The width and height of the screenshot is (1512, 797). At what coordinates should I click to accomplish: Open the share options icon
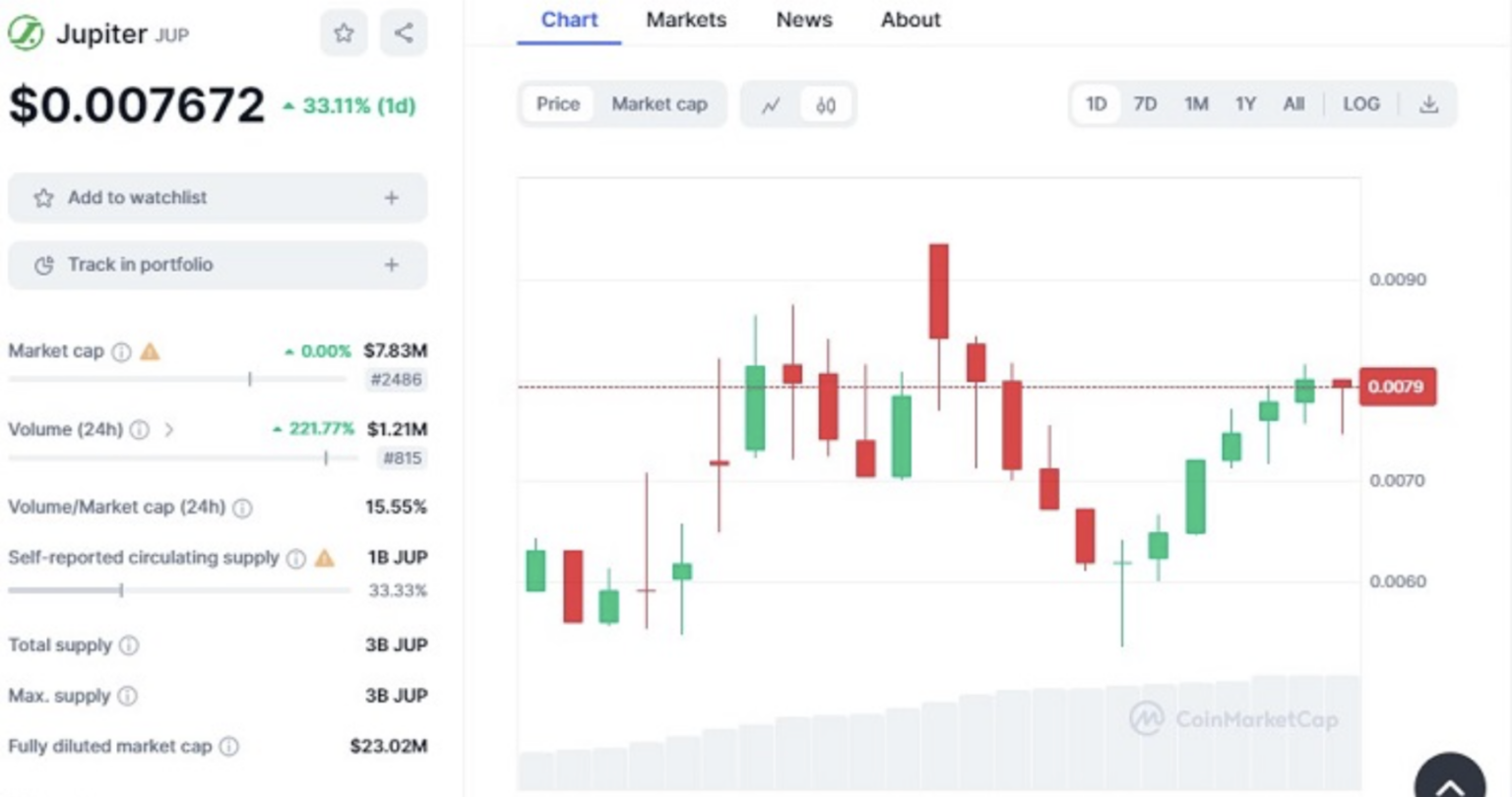[x=403, y=32]
